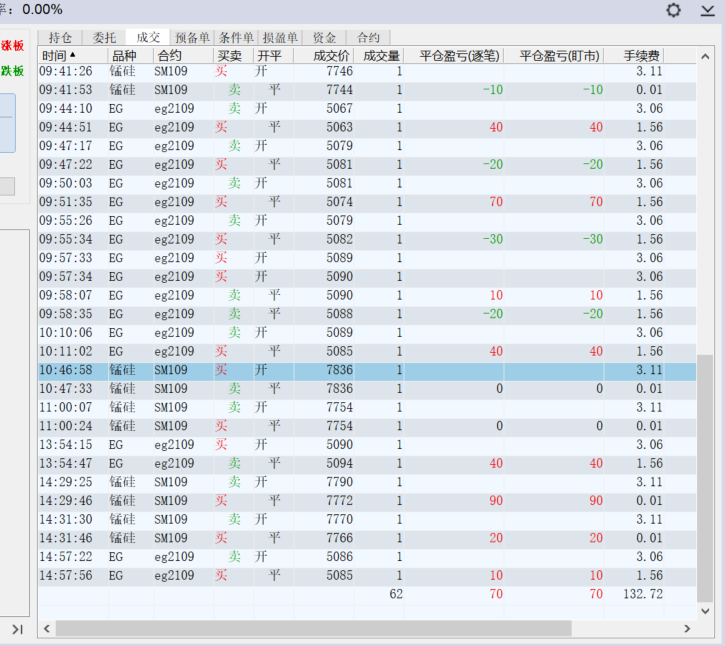Screen dimensions: 725x646
Task: Select the trade row at 14:31:30
Action: point(367,519)
